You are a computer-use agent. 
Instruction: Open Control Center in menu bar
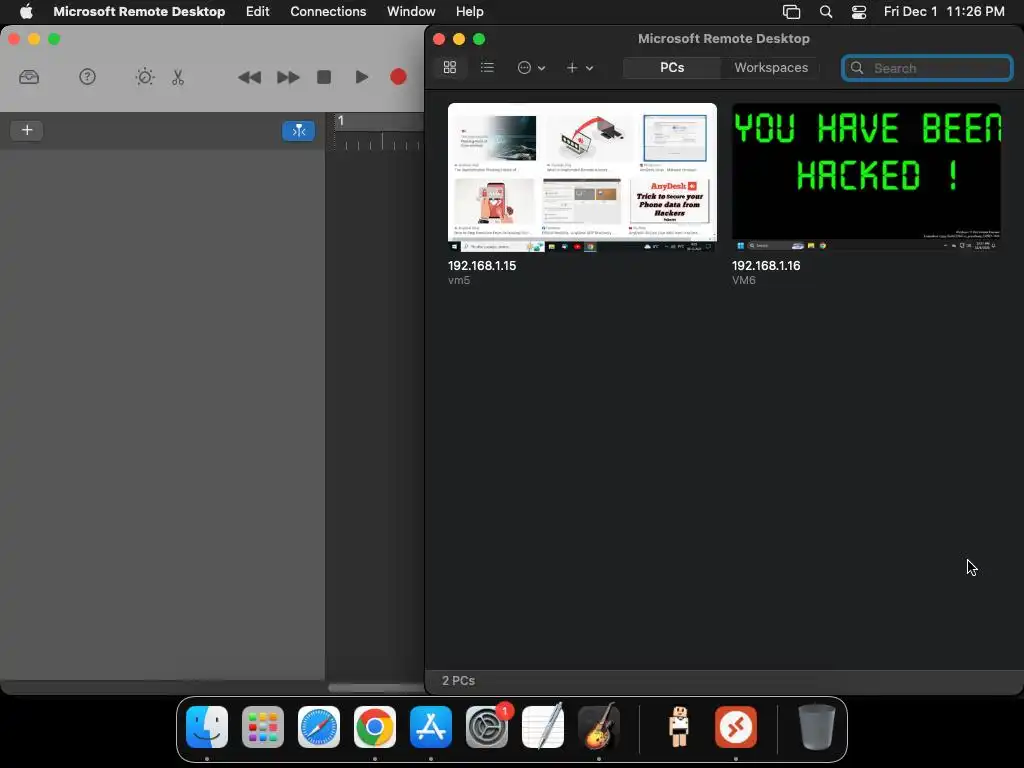tap(859, 12)
